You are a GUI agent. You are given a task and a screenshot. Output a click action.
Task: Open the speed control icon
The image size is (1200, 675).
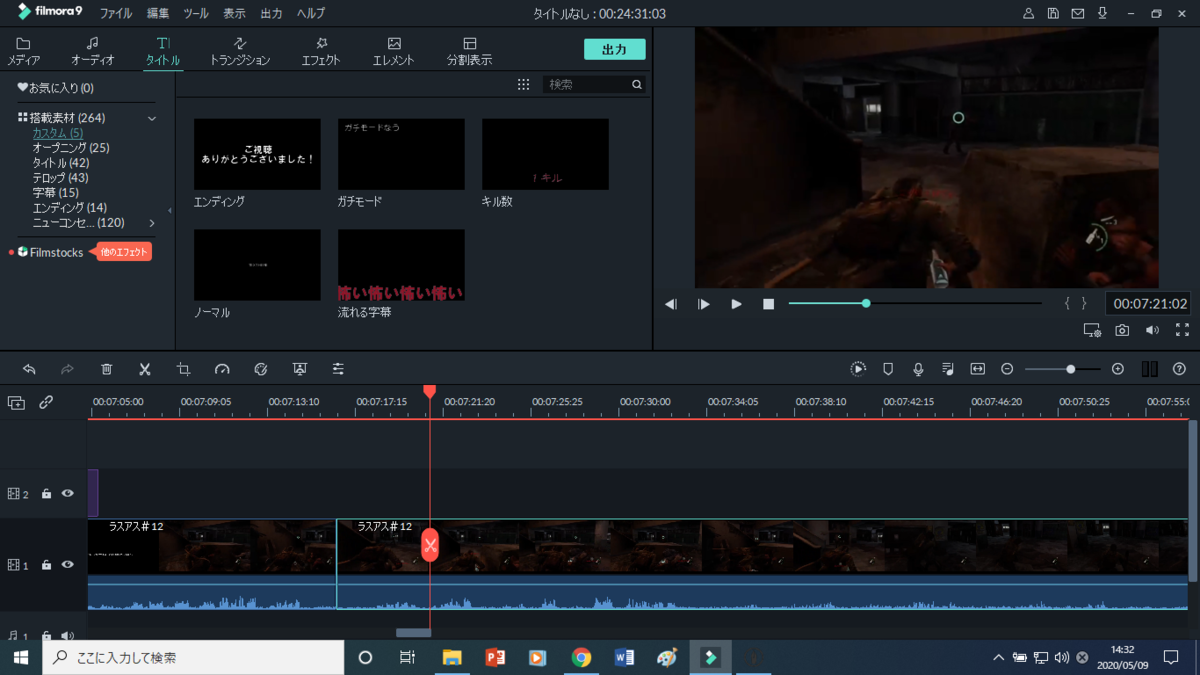tap(222, 369)
